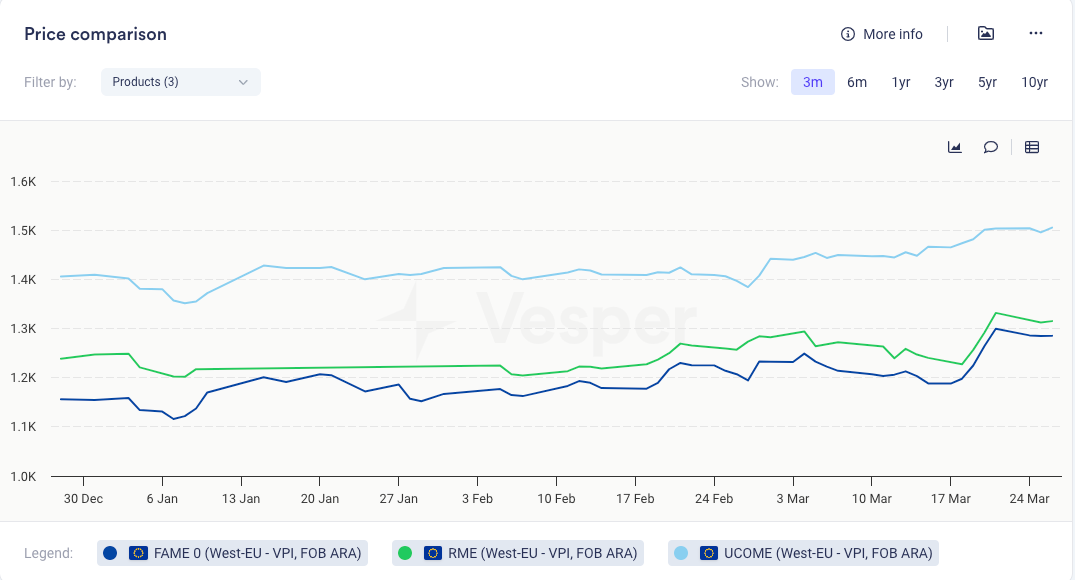Switch to area chart view icon
The height and width of the screenshot is (580, 1075).
click(x=954, y=147)
